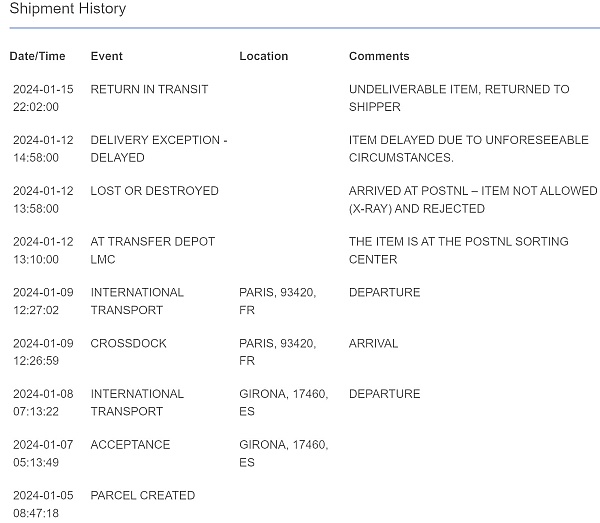Click the undeliverable item returned to shipper comment

pos(459,98)
